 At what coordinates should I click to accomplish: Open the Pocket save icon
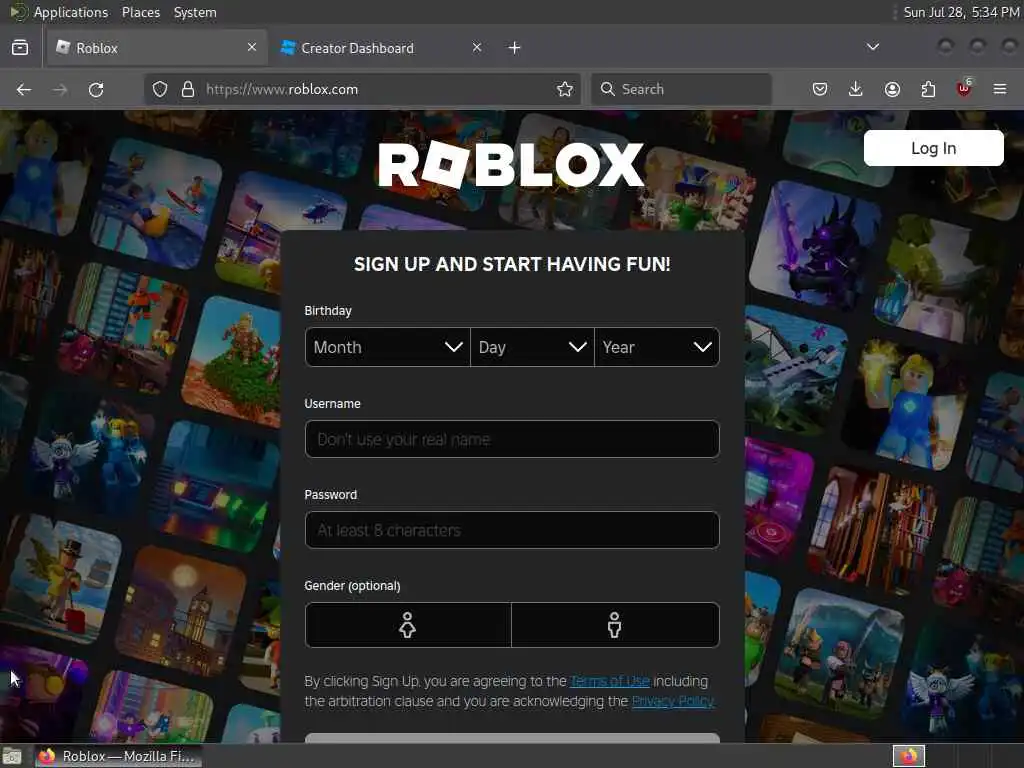click(820, 89)
